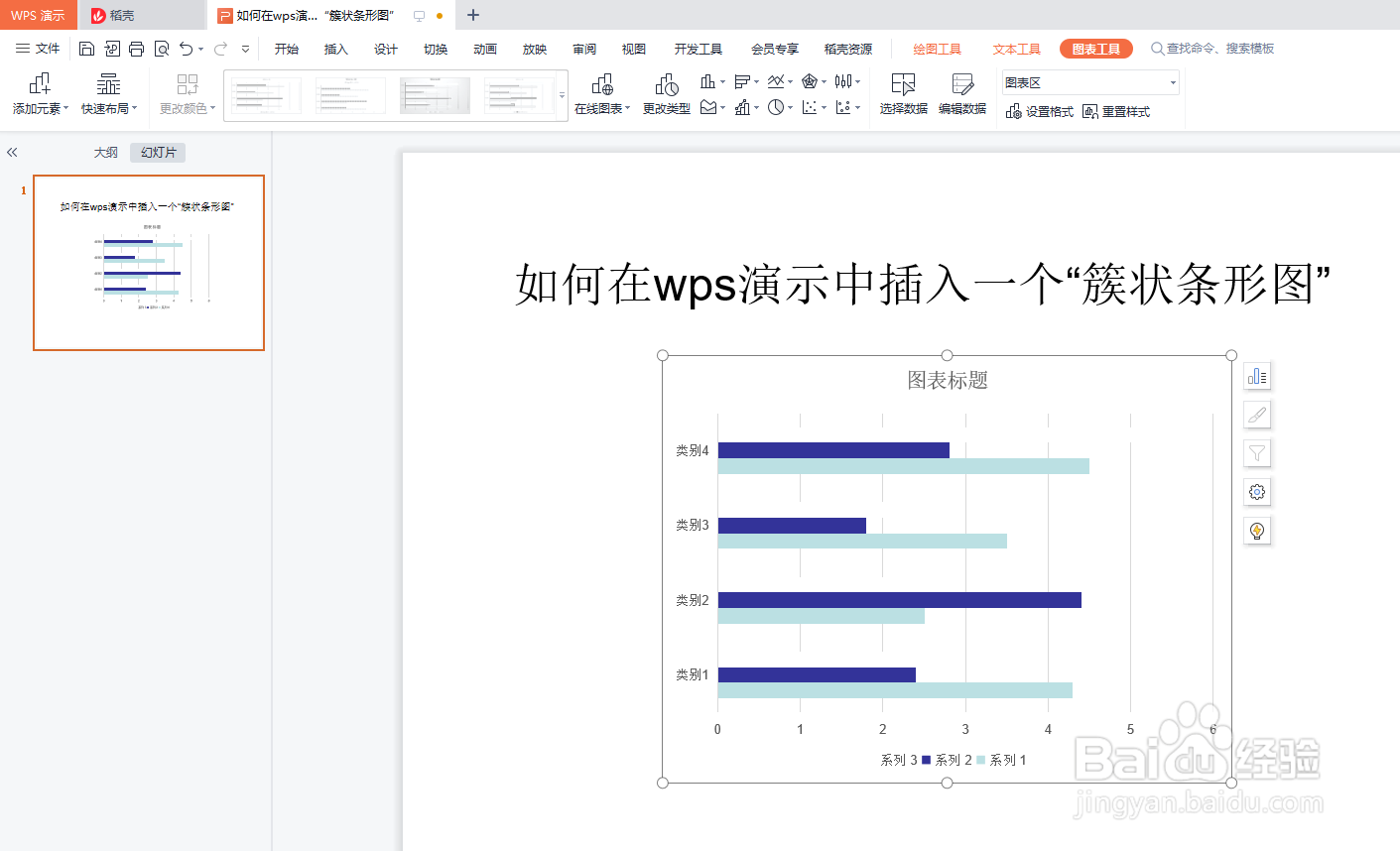The image size is (1400, 851).
Task: Click Select Data (选择数据) icon
Action: [x=903, y=94]
